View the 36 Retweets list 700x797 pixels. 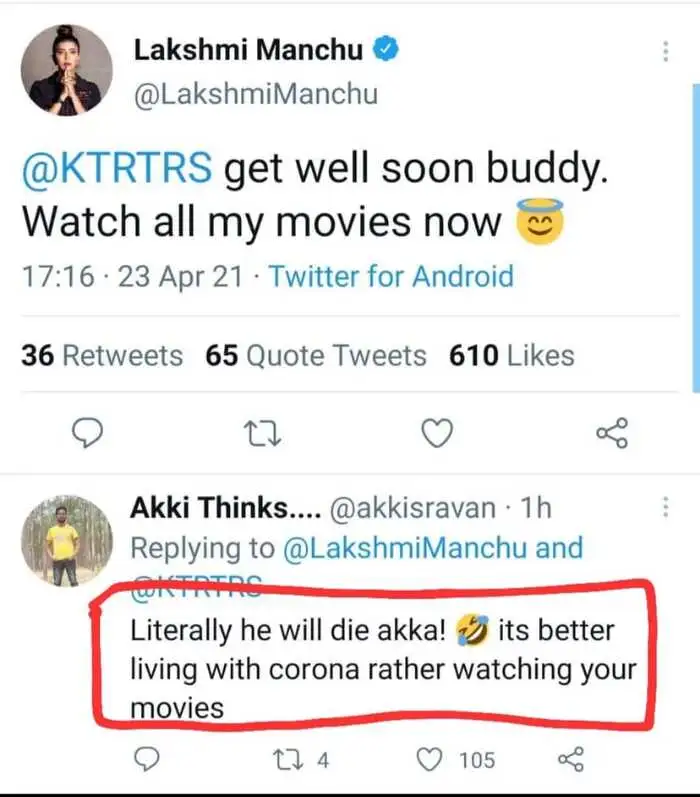click(x=102, y=356)
